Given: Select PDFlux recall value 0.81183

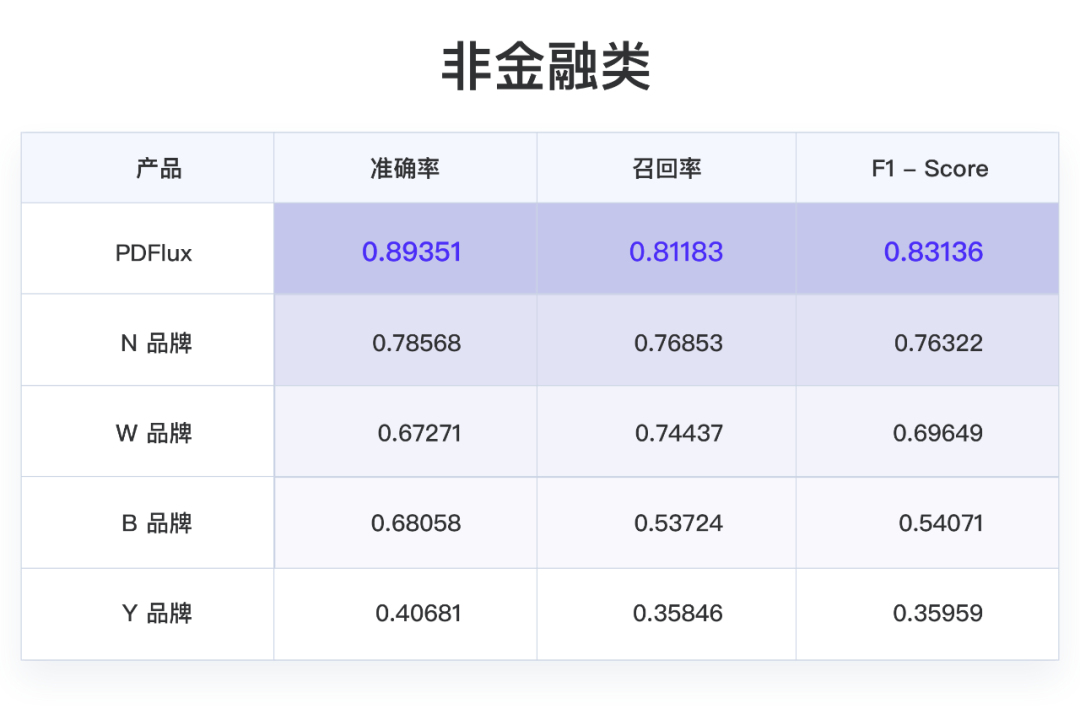Looking at the screenshot, I should (666, 252).
